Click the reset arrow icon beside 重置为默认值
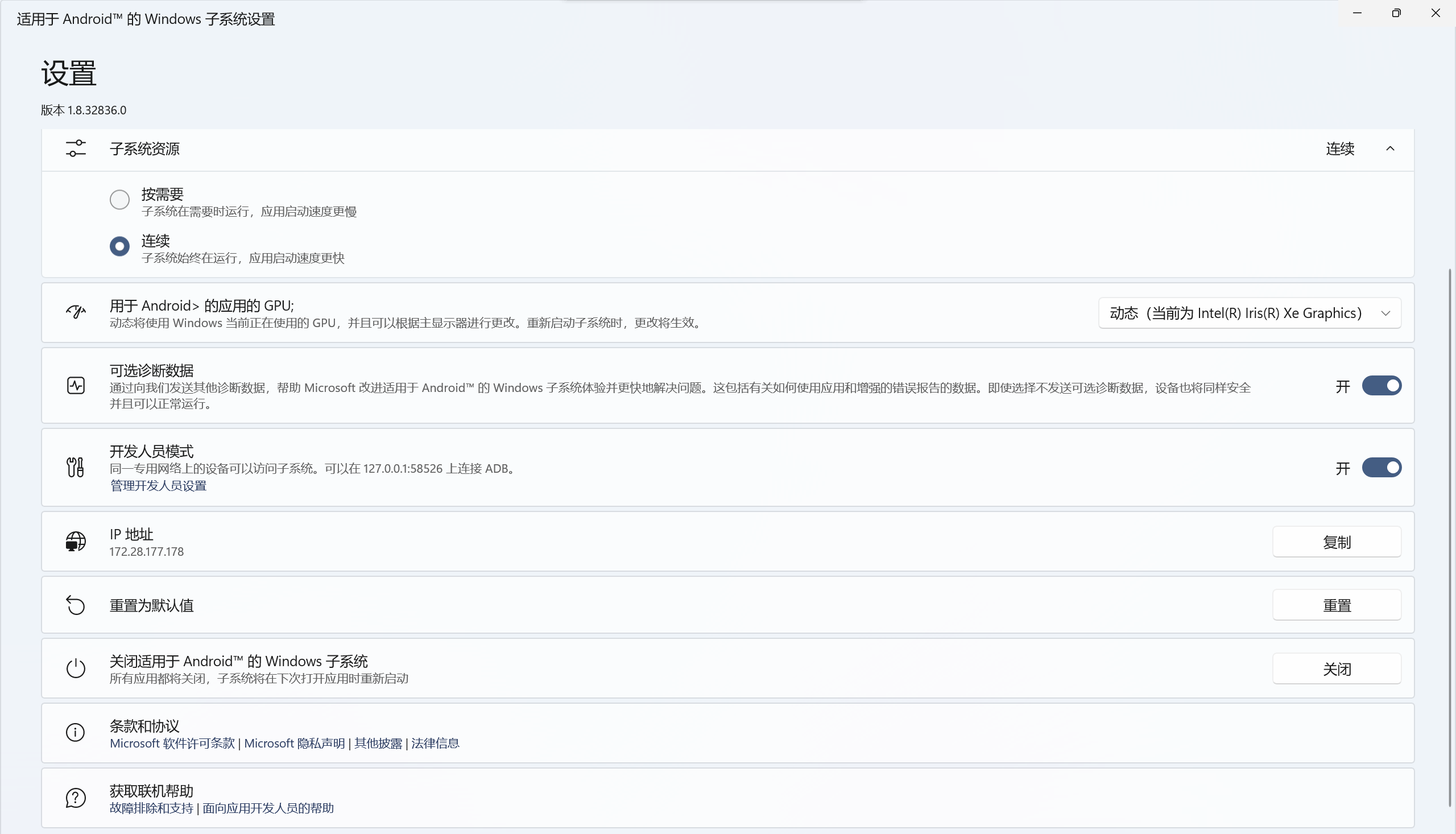Screen dimensions: 1456x834 75,605
